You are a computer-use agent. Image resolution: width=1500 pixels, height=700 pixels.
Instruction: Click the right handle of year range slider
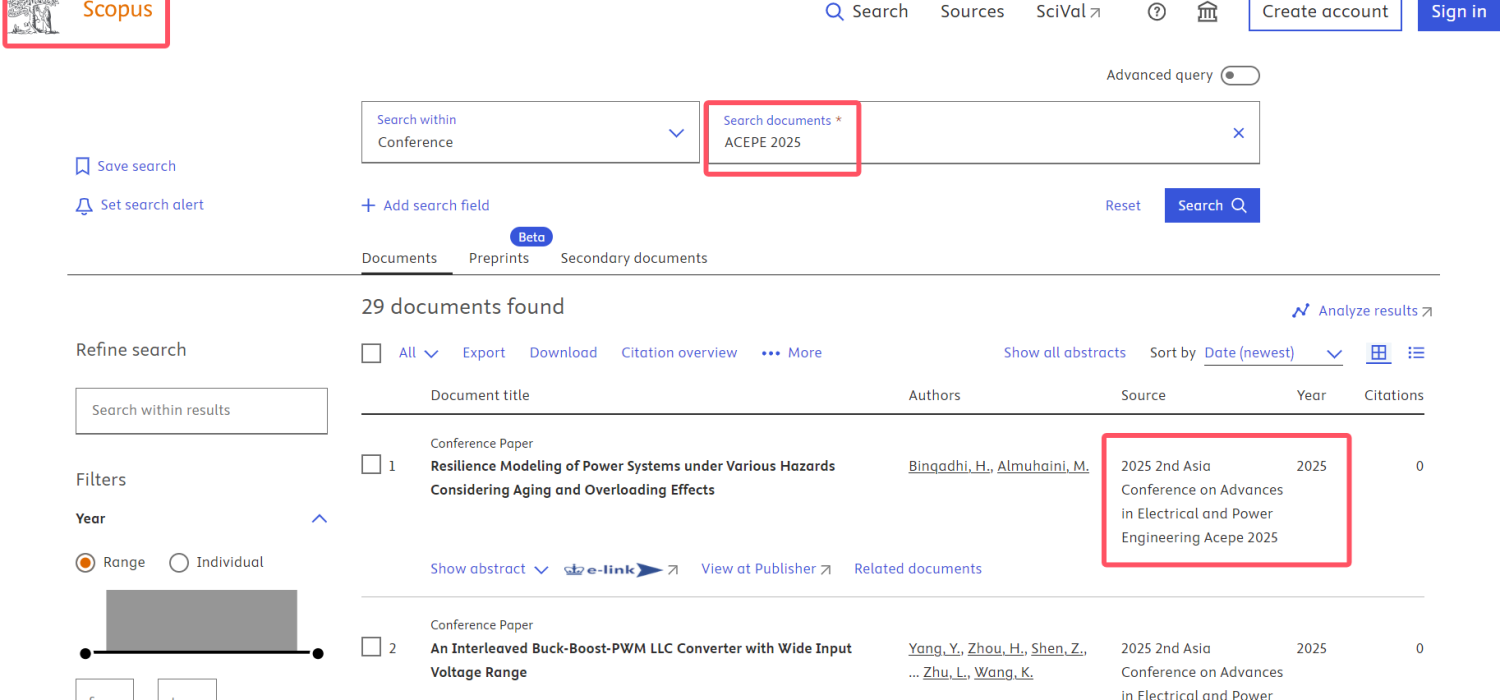click(x=318, y=654)
